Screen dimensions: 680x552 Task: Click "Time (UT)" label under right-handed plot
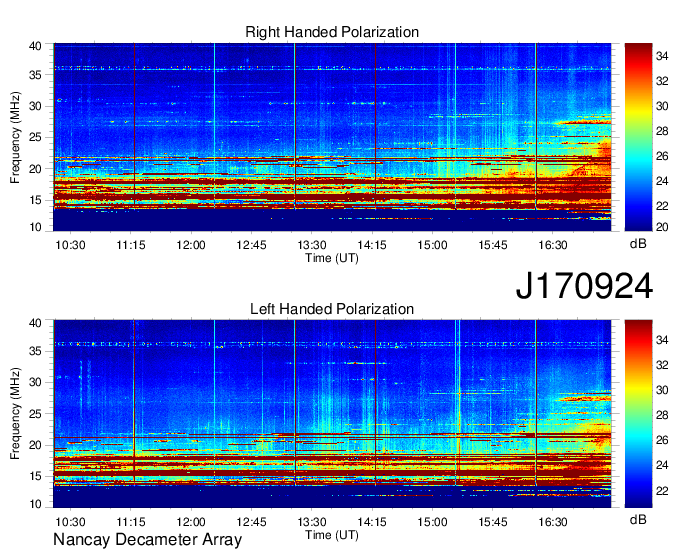point(332,258)
